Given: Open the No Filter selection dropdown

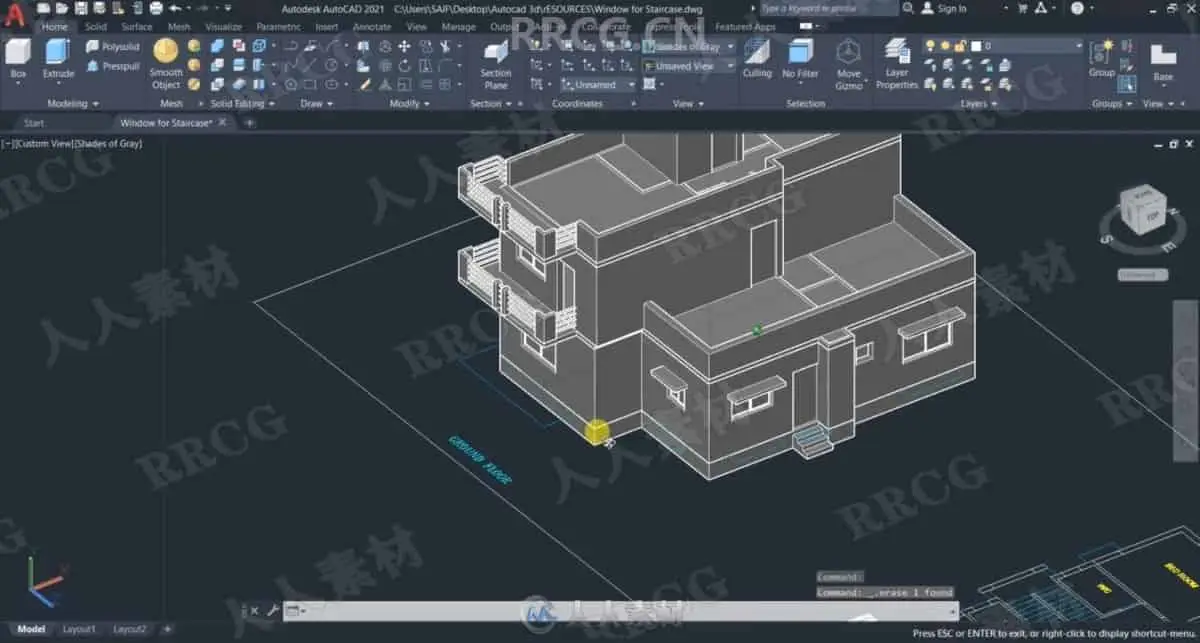Looking at the screenshot, I should point(800,60).
